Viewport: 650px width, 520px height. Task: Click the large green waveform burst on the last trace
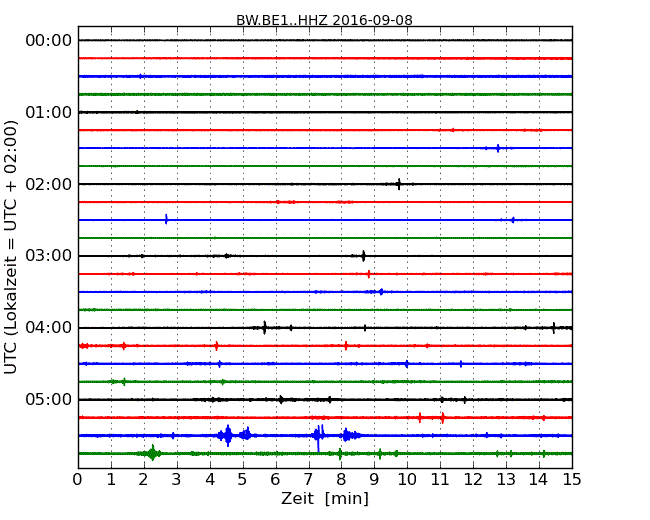click(x=152, y=453)
